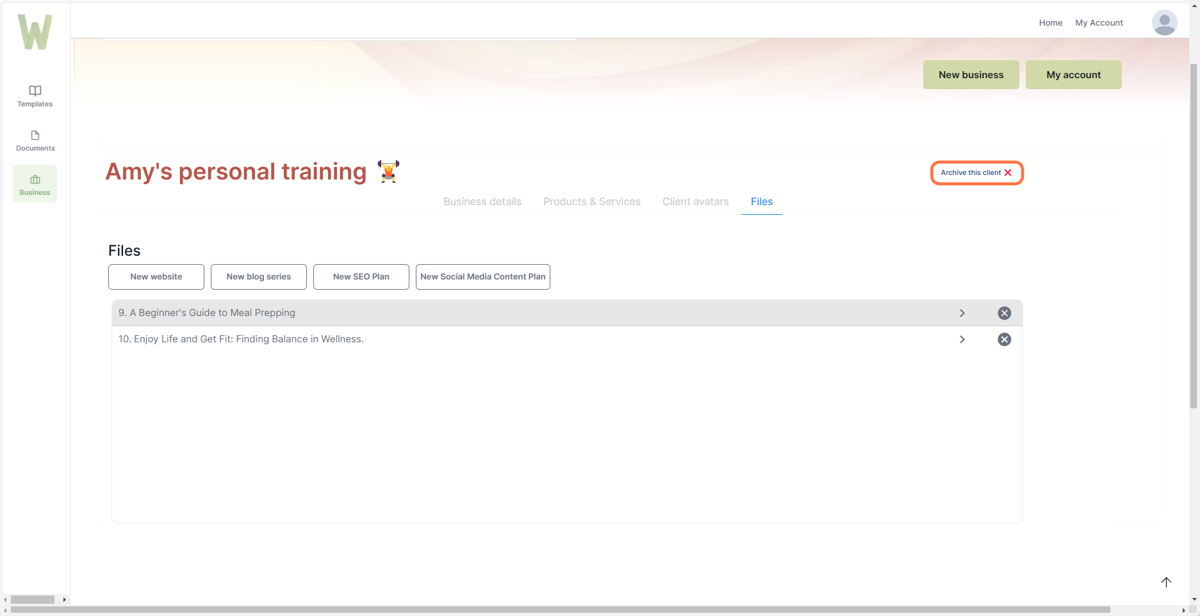Screen dimensions: 1200x616
Task: Switch to Business details tab
Action: pos(482,201)
